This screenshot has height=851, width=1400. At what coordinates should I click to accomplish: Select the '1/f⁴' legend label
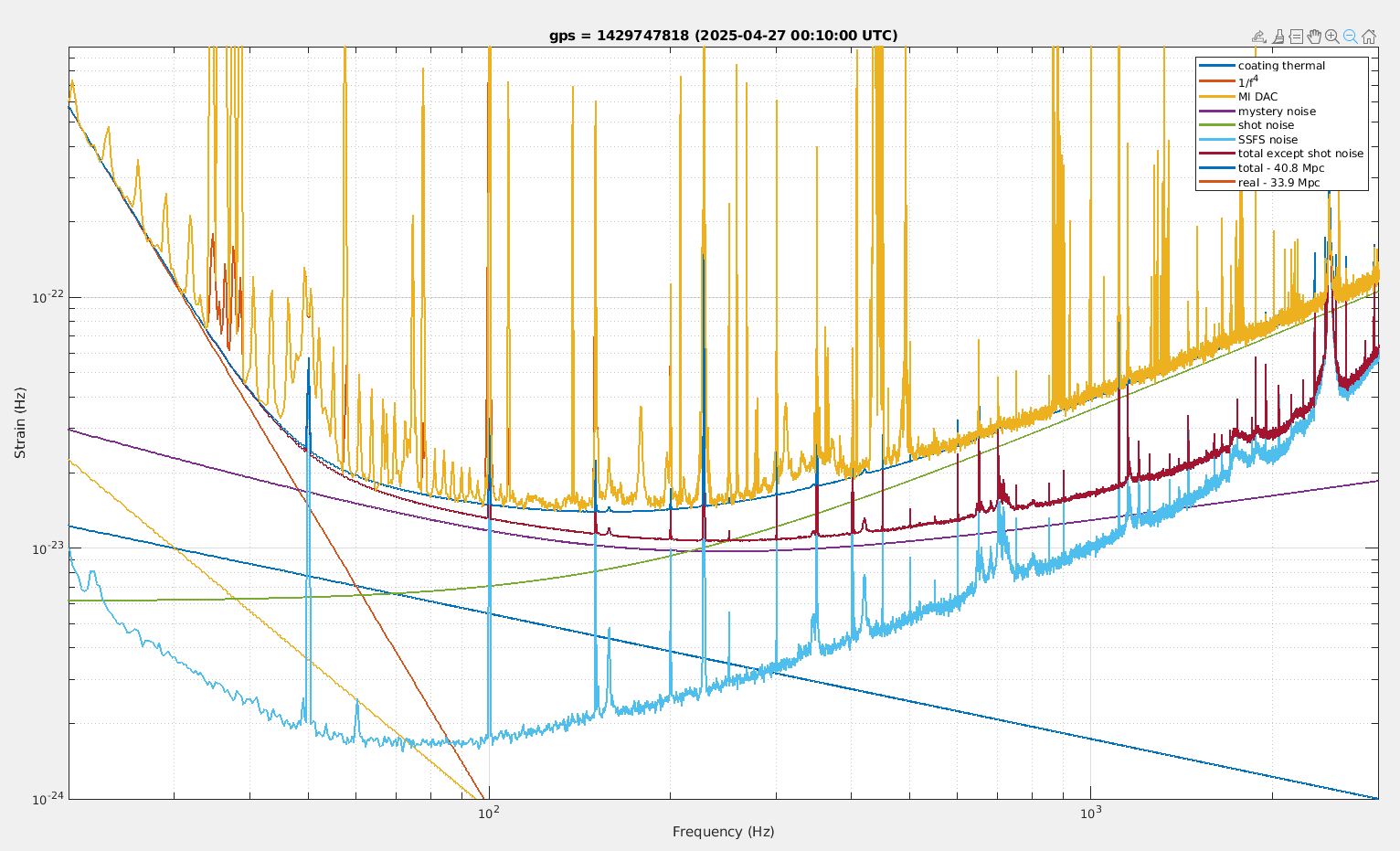click(1248, 81)
